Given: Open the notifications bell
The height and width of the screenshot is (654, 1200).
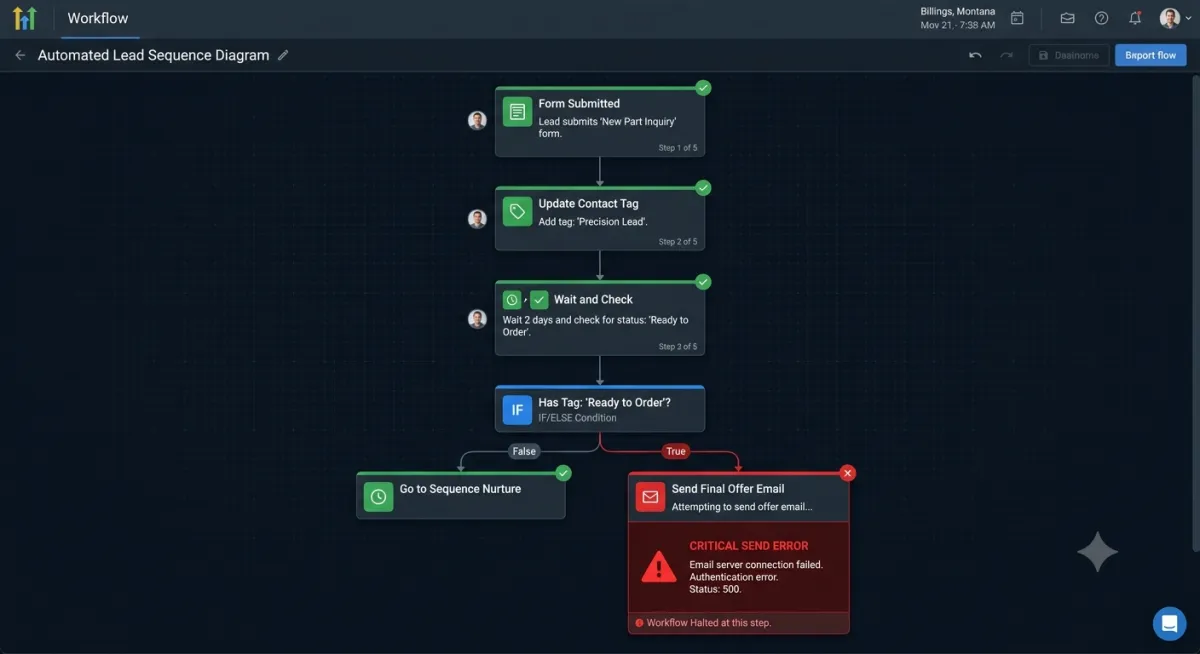Looking at the screenshot, I should pos(1135,18).
